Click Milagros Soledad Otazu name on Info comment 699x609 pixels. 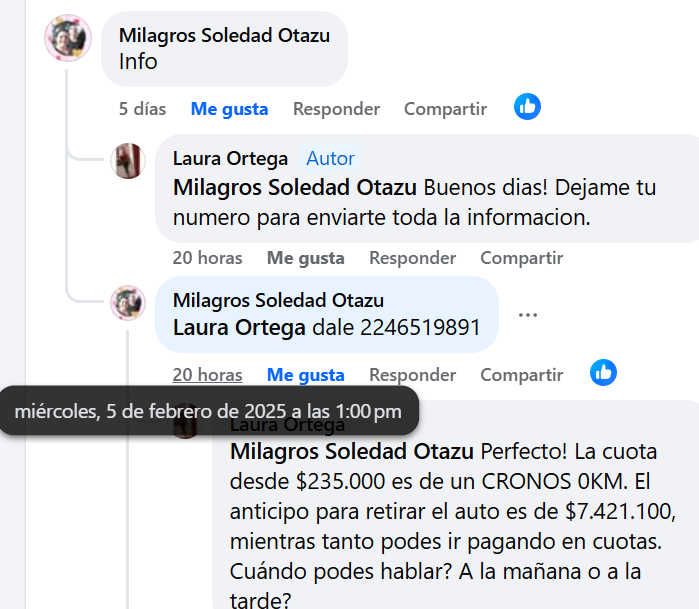(224, 35)
